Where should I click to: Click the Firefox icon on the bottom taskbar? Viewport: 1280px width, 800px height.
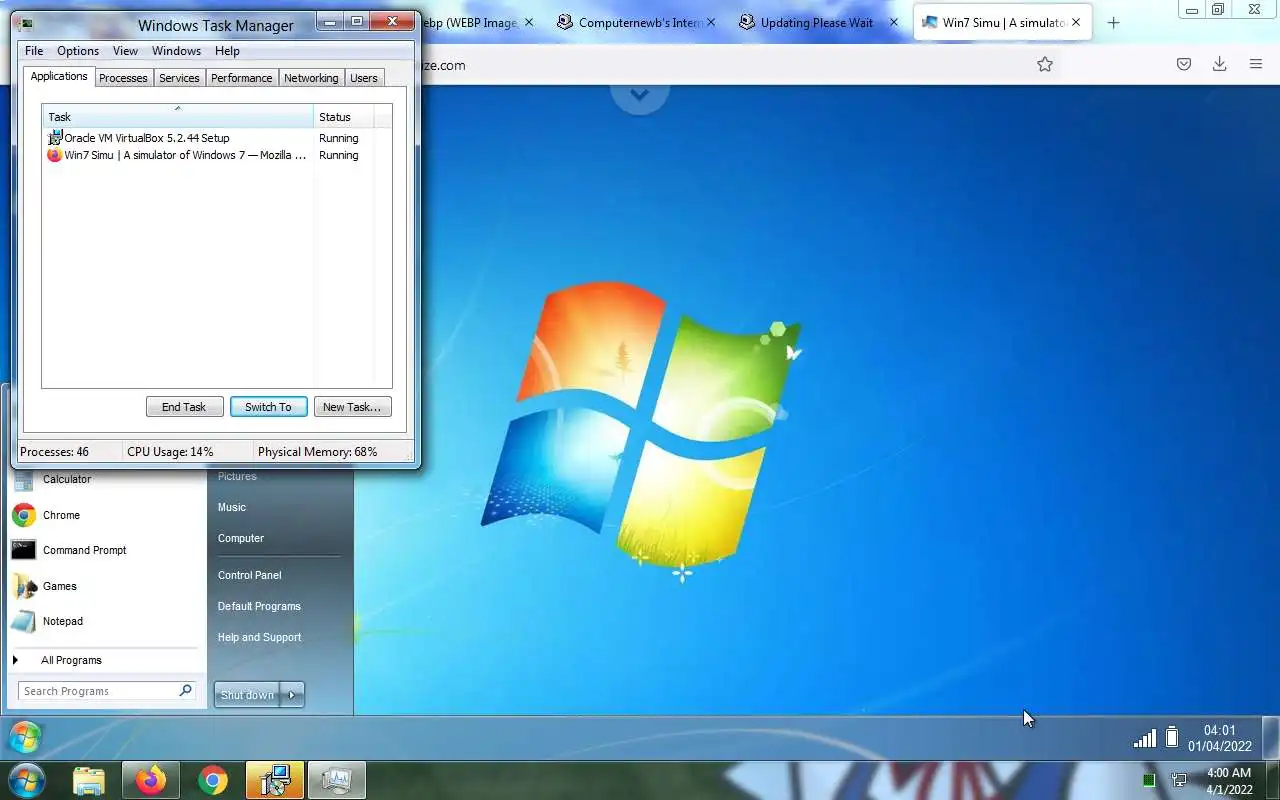point(151,781)
